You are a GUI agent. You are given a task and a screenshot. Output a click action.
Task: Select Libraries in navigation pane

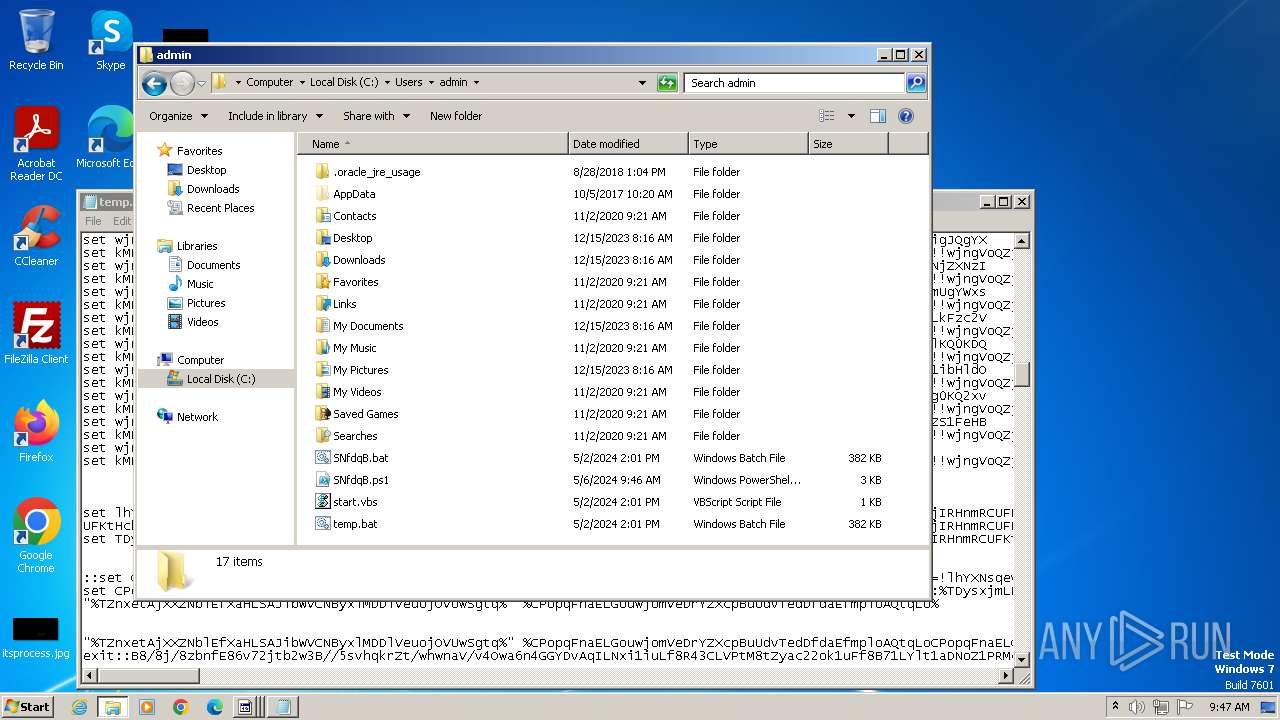click(197, 246)
